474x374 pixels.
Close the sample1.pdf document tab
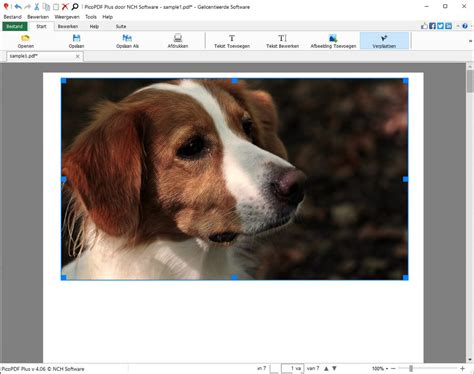tap(78, 56)
